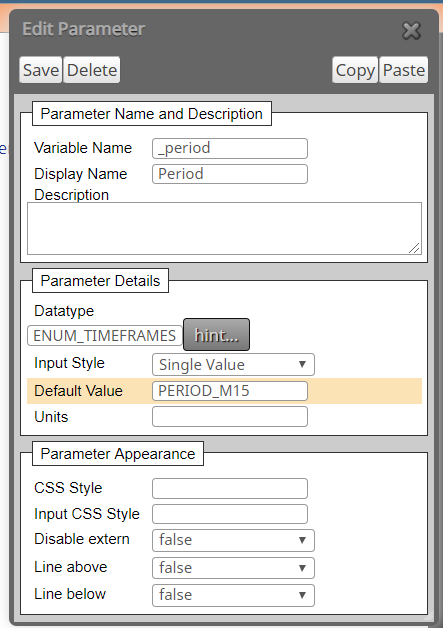Edit the Default Value field
The image size is (443, 628).
click(230, 391)
